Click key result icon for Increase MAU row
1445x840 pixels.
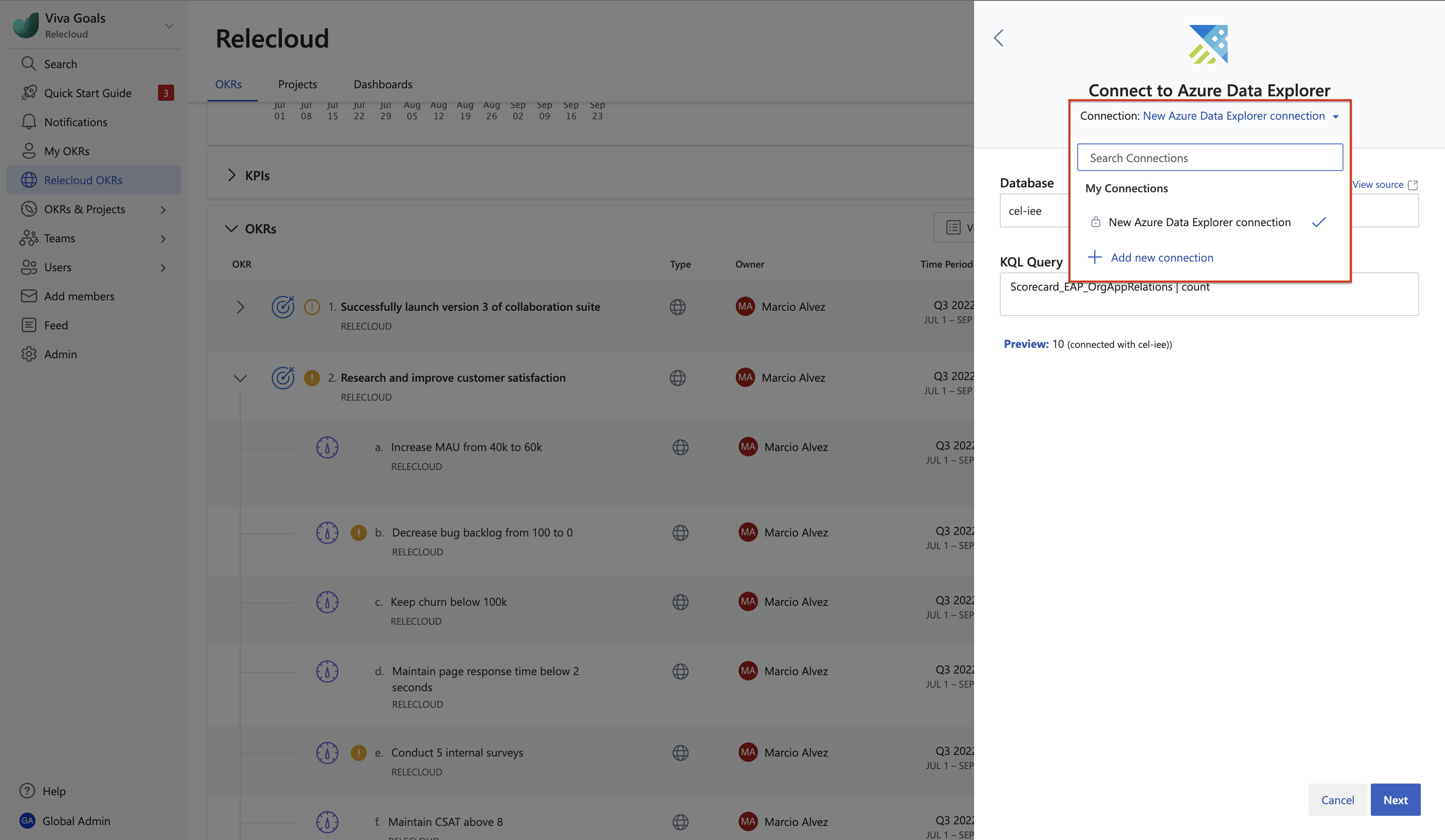pos(327,447)
